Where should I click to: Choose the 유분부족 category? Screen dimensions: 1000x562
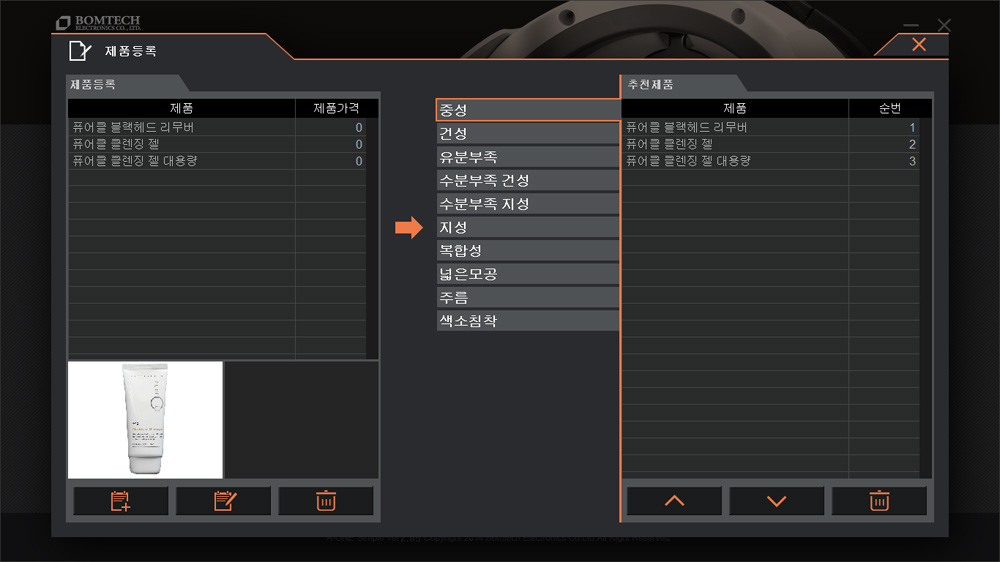click(x=528, y=157)
